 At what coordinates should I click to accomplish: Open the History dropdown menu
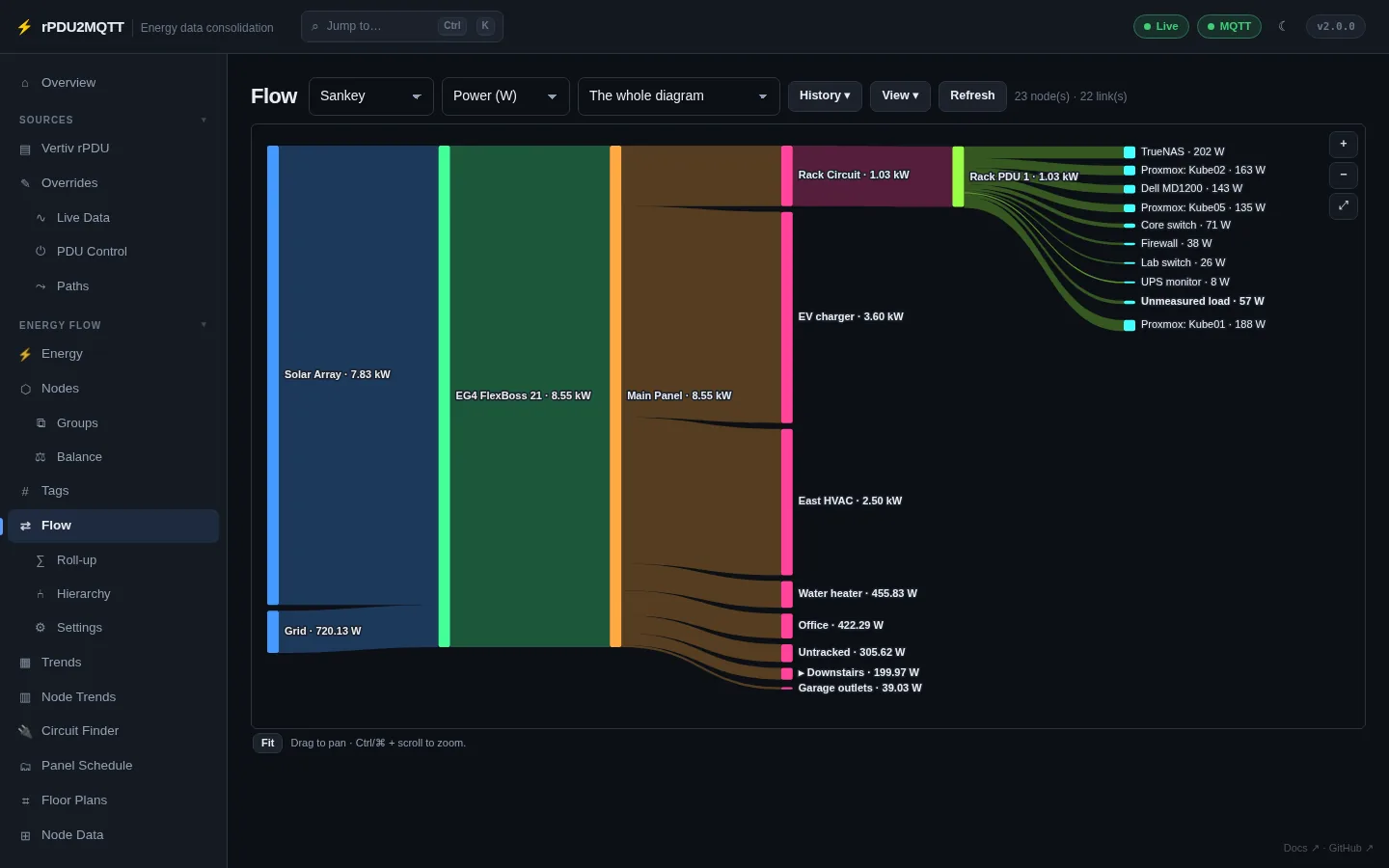tap(825, 95)
